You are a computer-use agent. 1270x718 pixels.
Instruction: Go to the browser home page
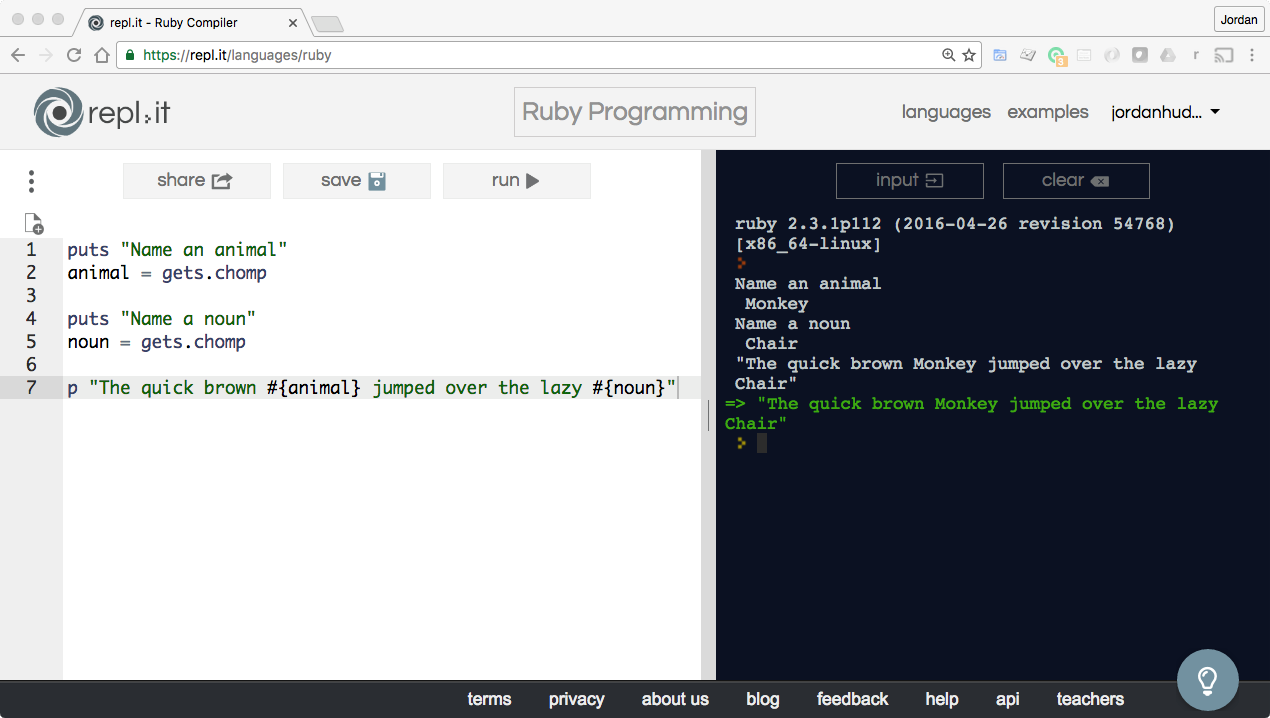click(x=101, y=56)
